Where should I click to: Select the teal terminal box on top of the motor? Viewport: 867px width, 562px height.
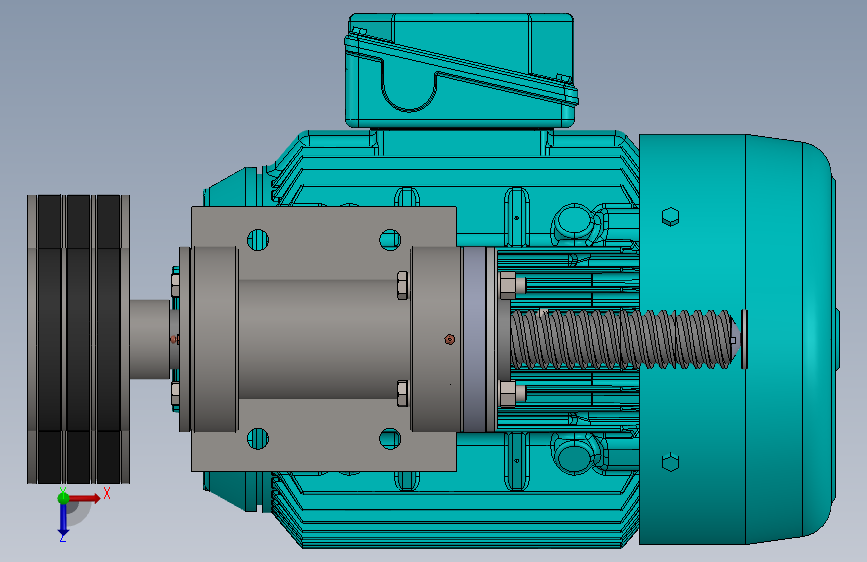coord(461,70)
